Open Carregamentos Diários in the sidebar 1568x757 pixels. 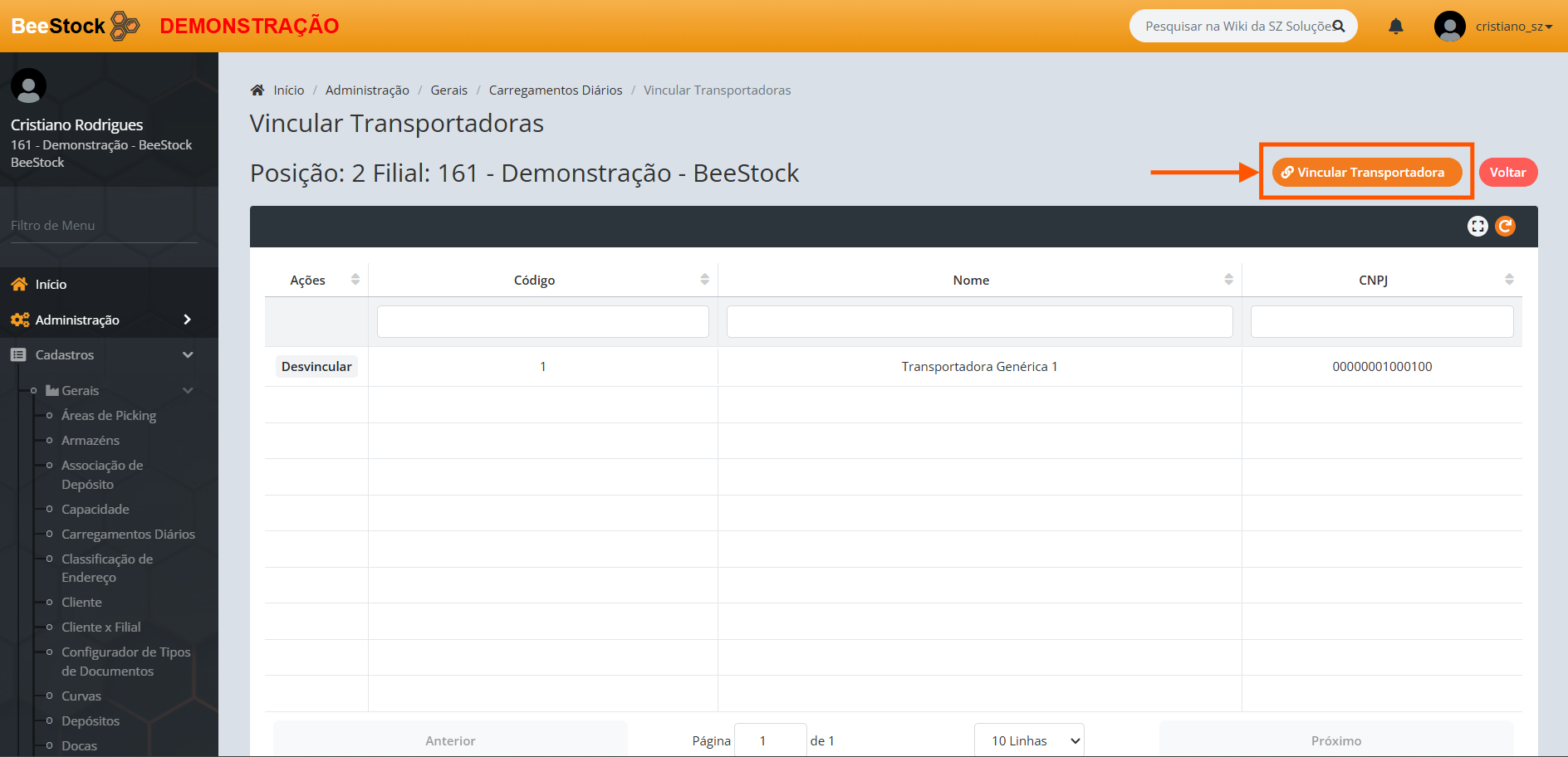[128, 534]
